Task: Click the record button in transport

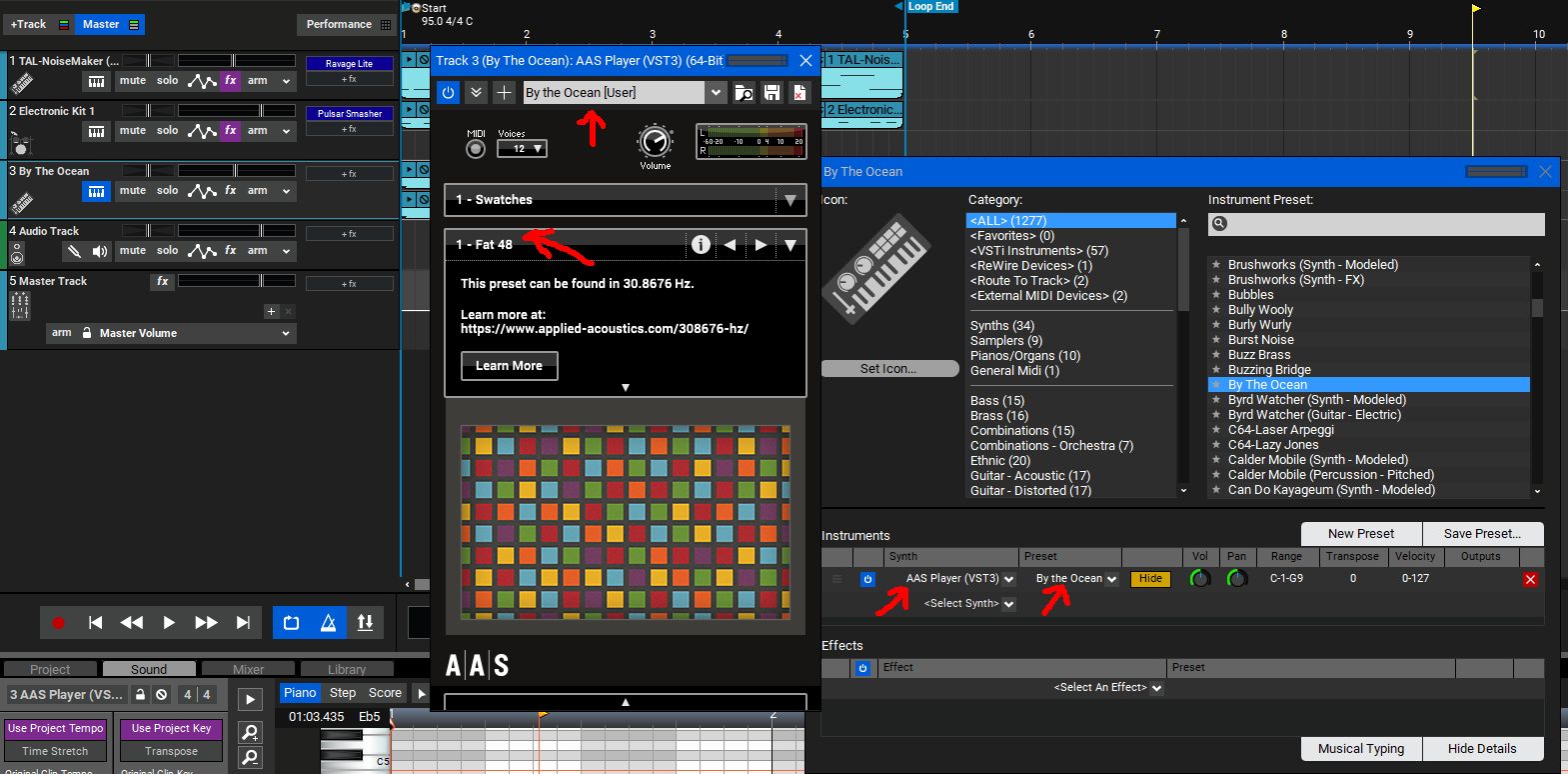Action: 58,622
